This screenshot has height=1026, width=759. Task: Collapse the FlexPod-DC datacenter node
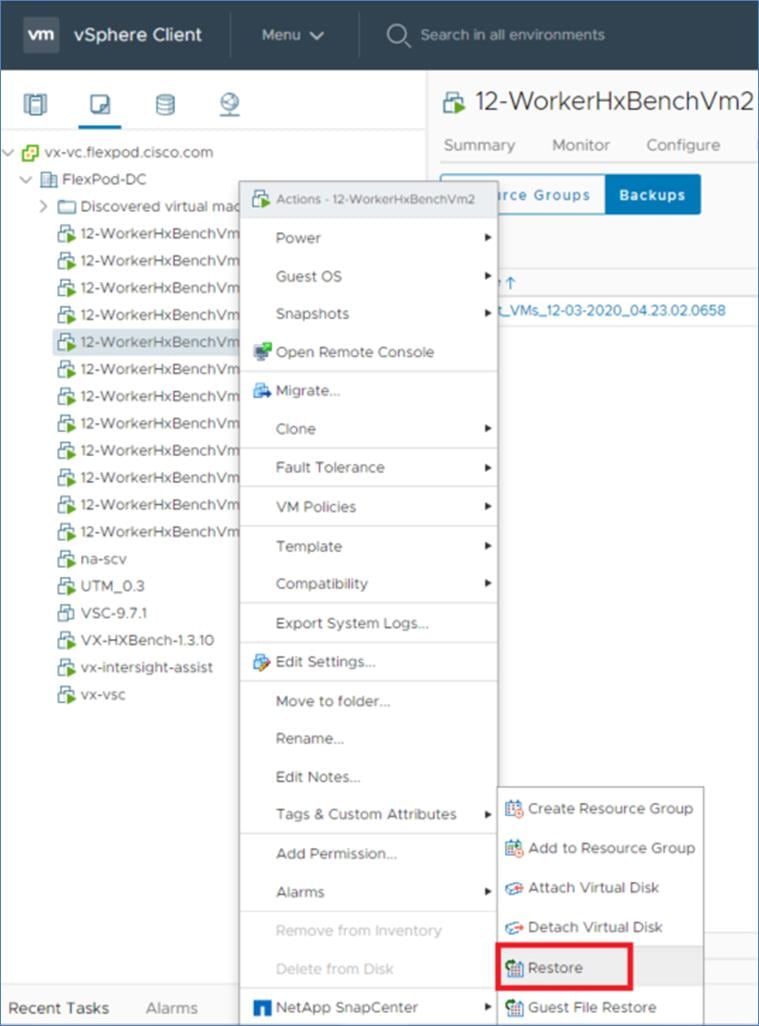[x=26, y=179]
